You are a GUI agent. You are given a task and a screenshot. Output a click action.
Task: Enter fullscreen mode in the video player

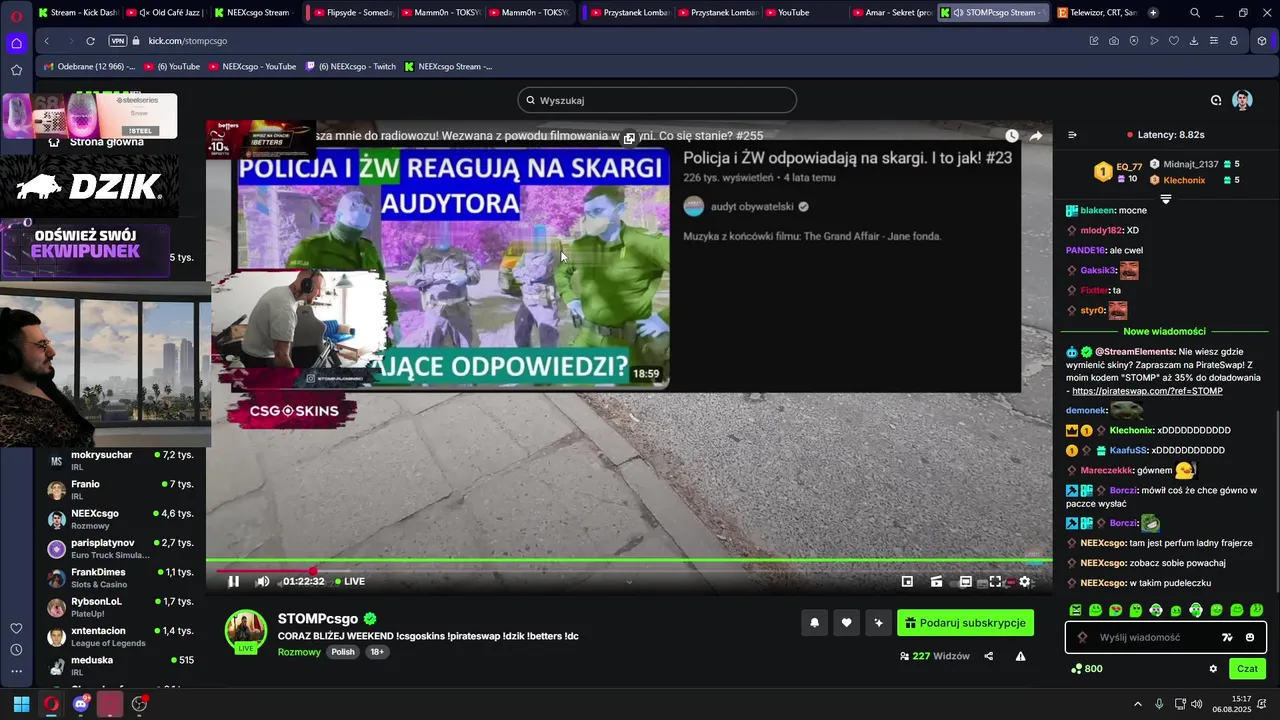click(995, 581)
